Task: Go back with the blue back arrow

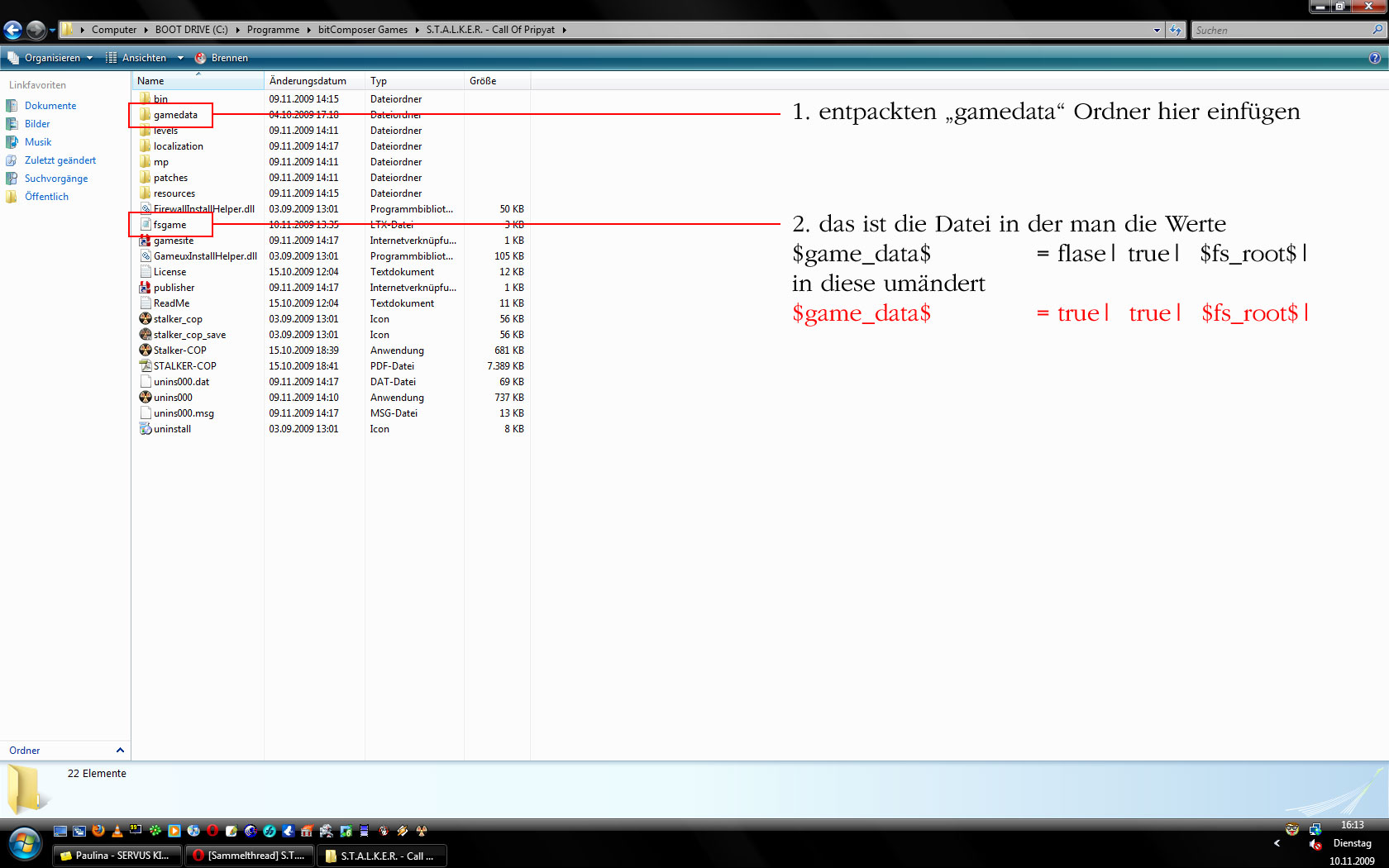Action: [12, 31]
